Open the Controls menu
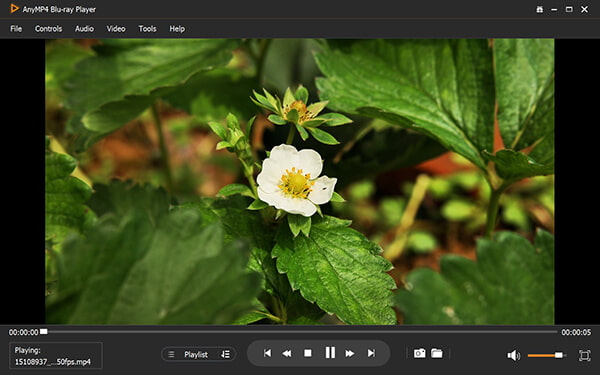 (x=48, y=29)
